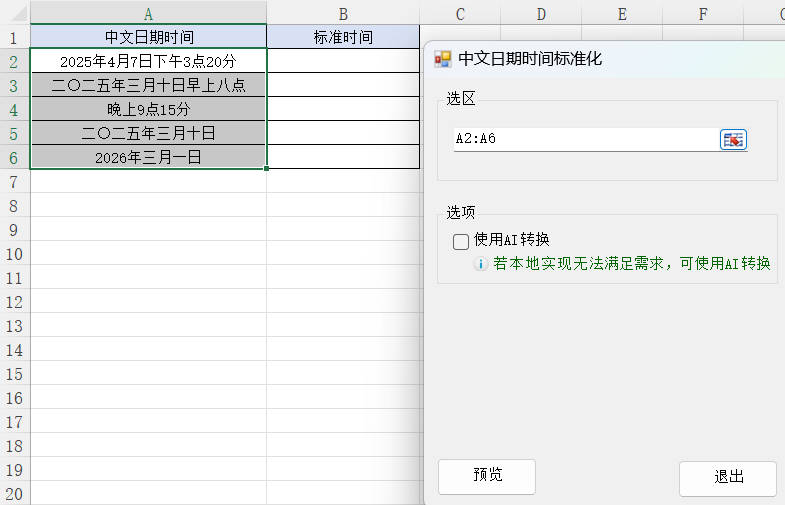The image size is (785, 505).
Task: Select column D header
Action: (540, 13)
